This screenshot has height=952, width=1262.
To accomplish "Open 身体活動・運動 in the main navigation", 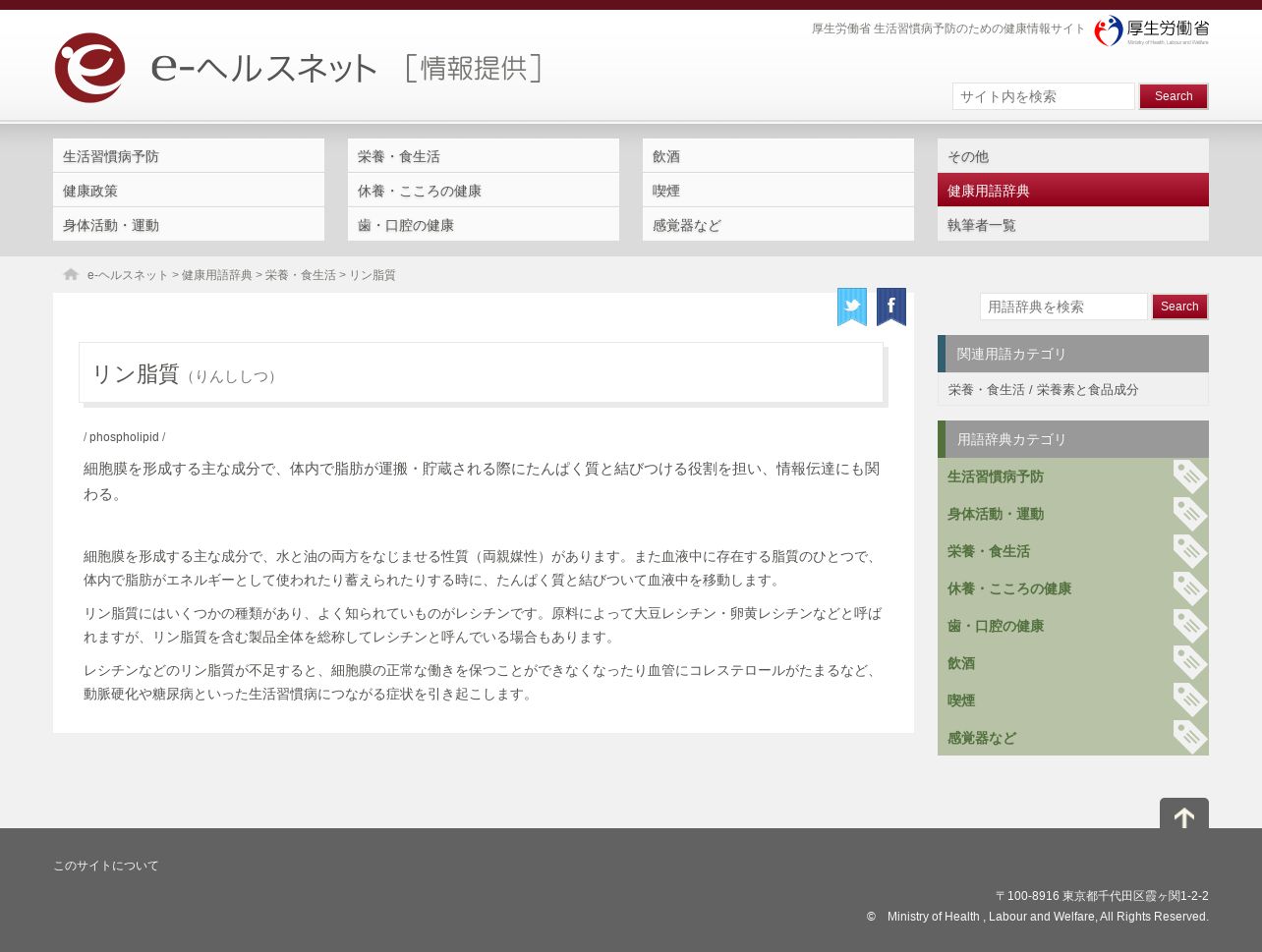I will pyautogui.click(x=189, y=225).
